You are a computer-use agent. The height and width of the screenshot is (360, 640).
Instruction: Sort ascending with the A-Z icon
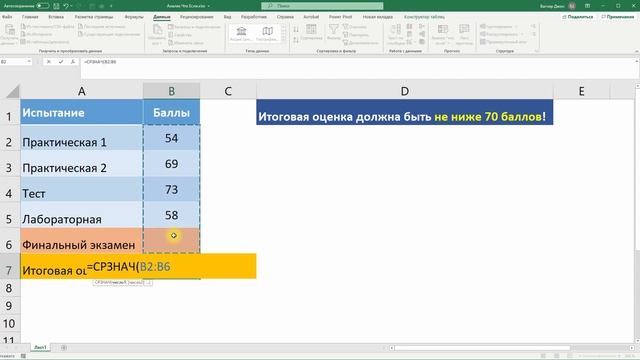(296, 29)
